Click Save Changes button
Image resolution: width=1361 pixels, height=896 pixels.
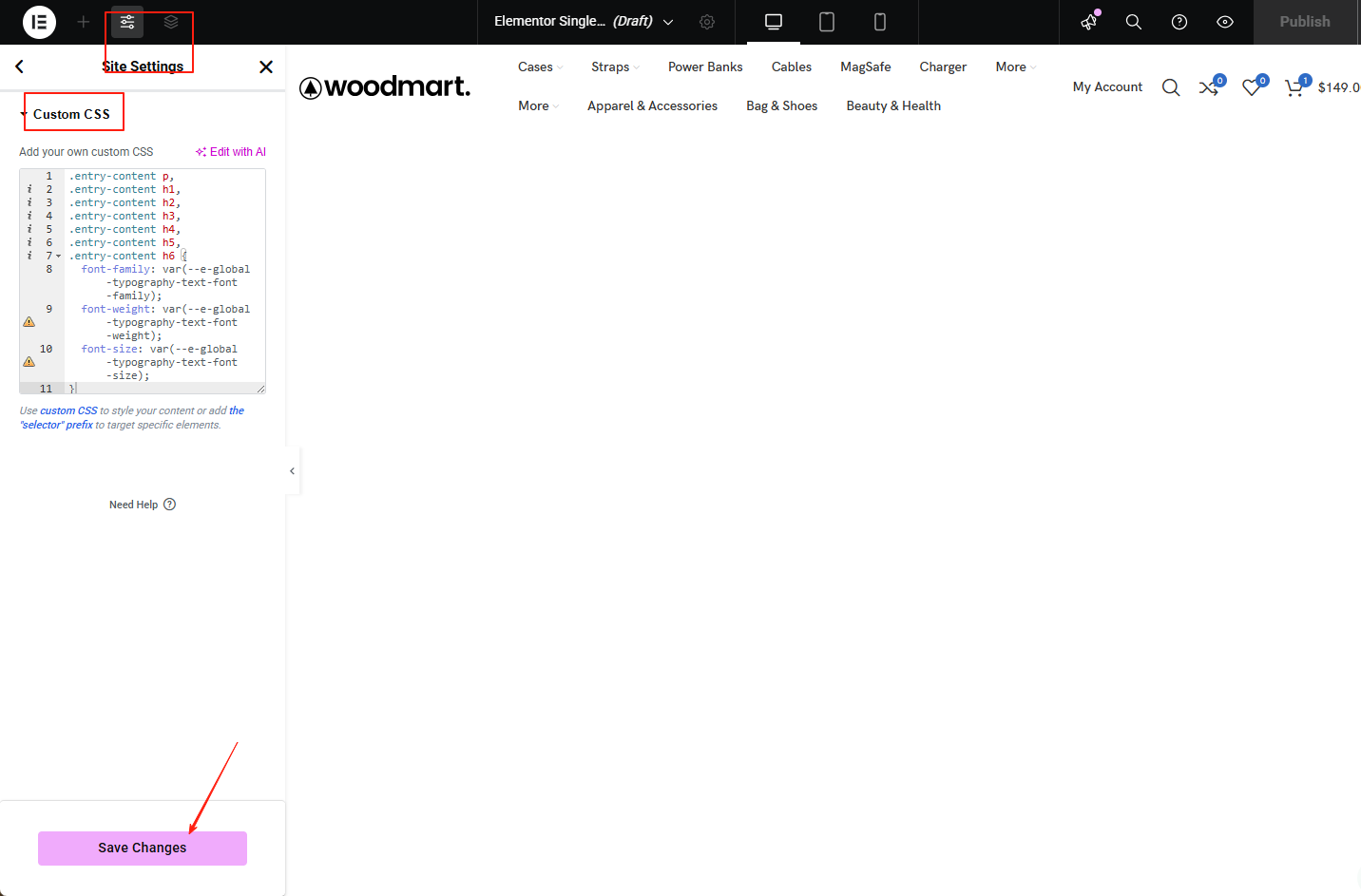(x=143, y=848)
